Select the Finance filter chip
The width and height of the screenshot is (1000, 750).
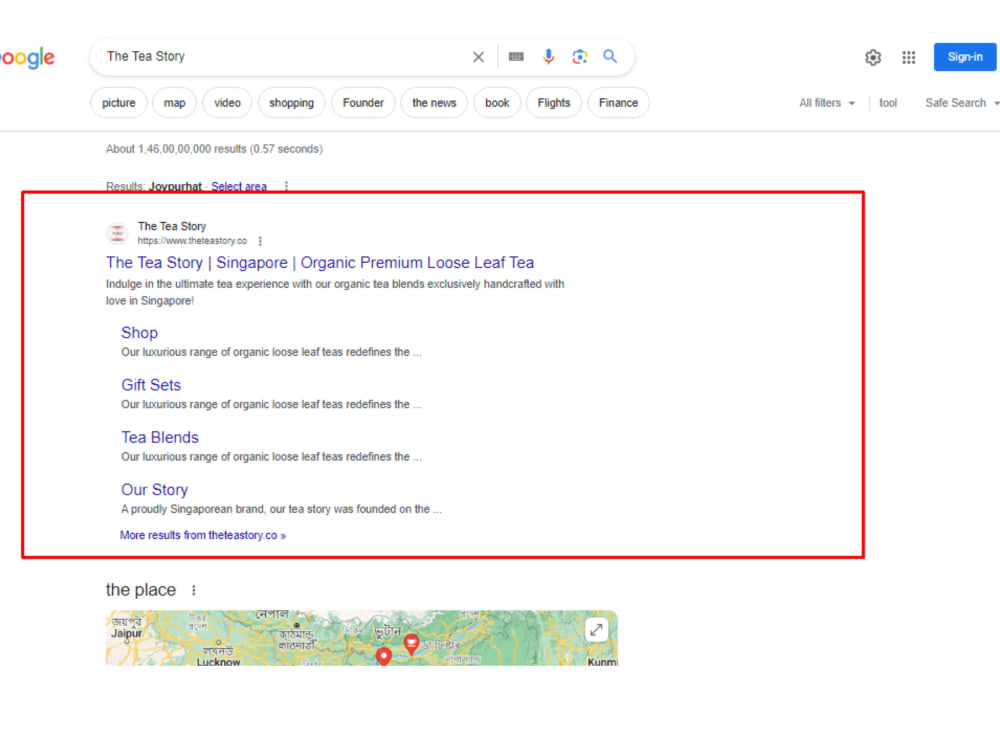618,103
